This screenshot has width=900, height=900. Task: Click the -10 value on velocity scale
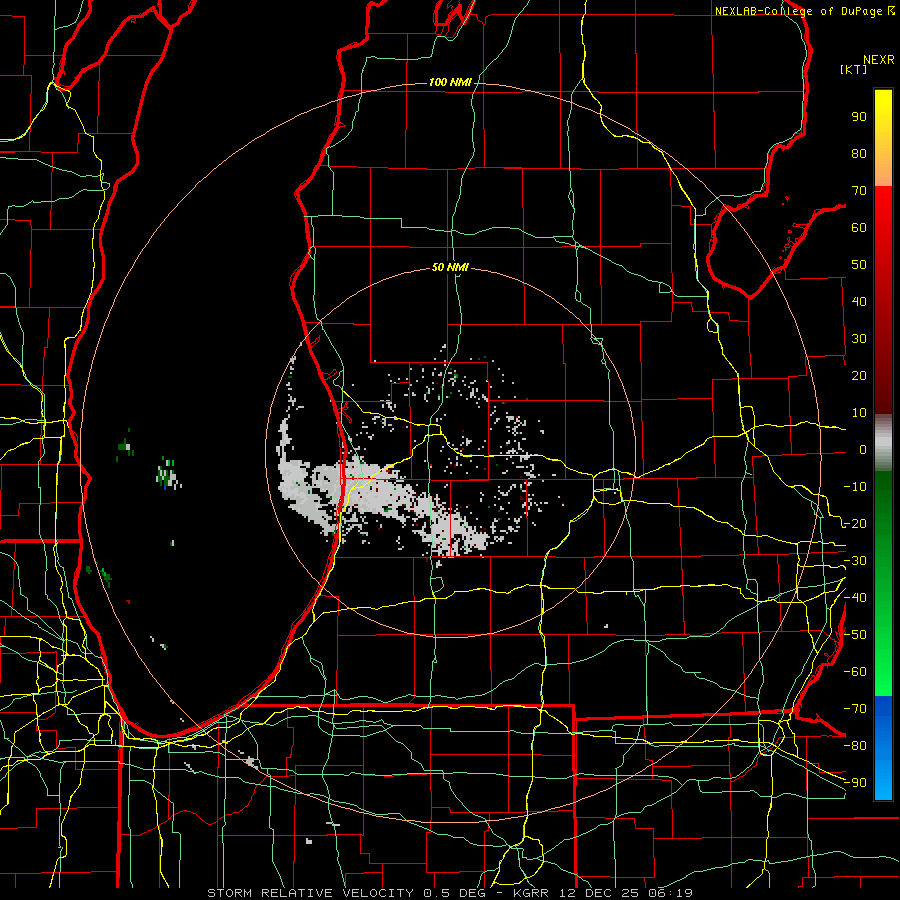[x=855, y=487]
